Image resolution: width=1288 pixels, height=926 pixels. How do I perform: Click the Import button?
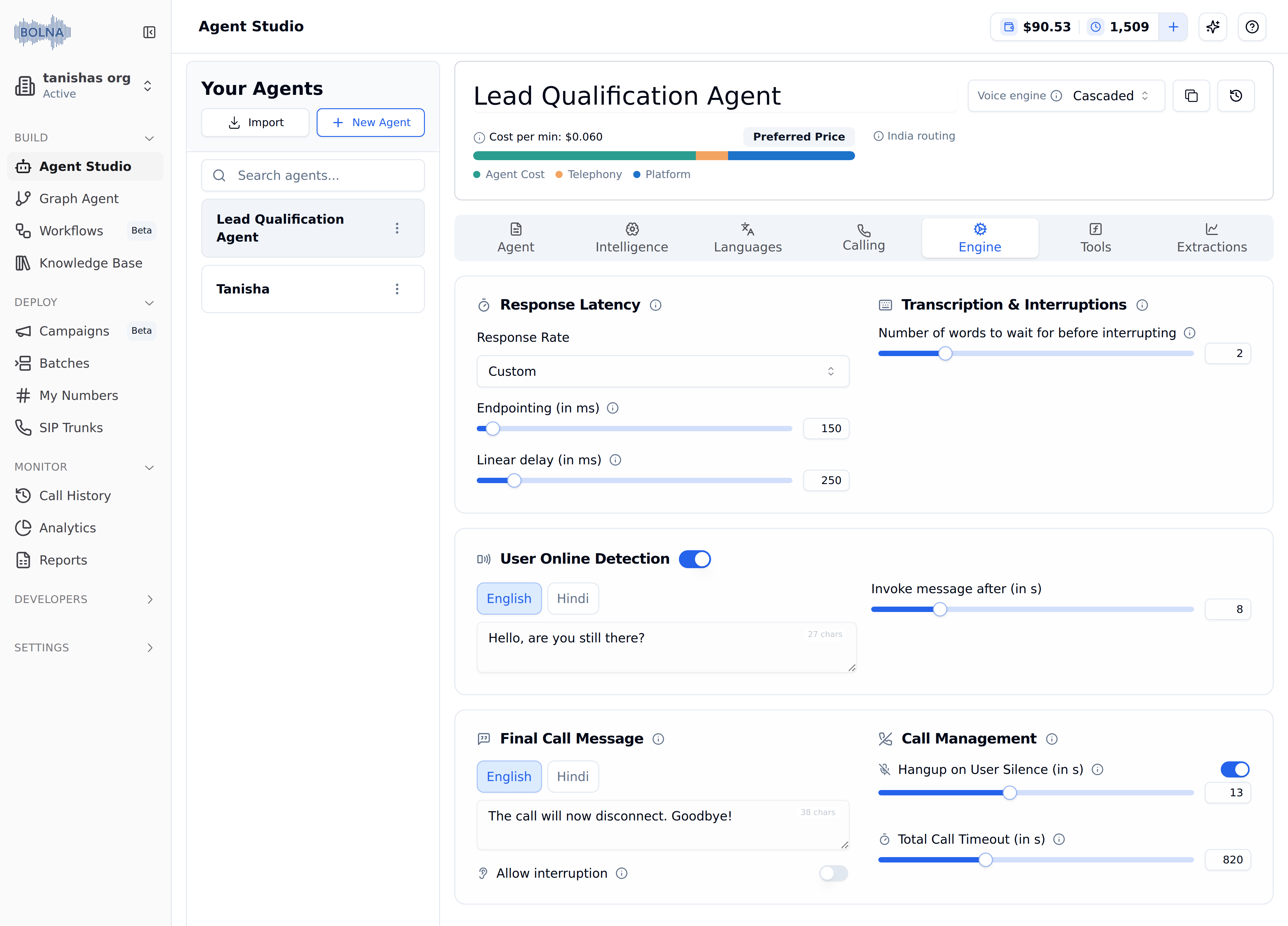click(x=255, y=123)
